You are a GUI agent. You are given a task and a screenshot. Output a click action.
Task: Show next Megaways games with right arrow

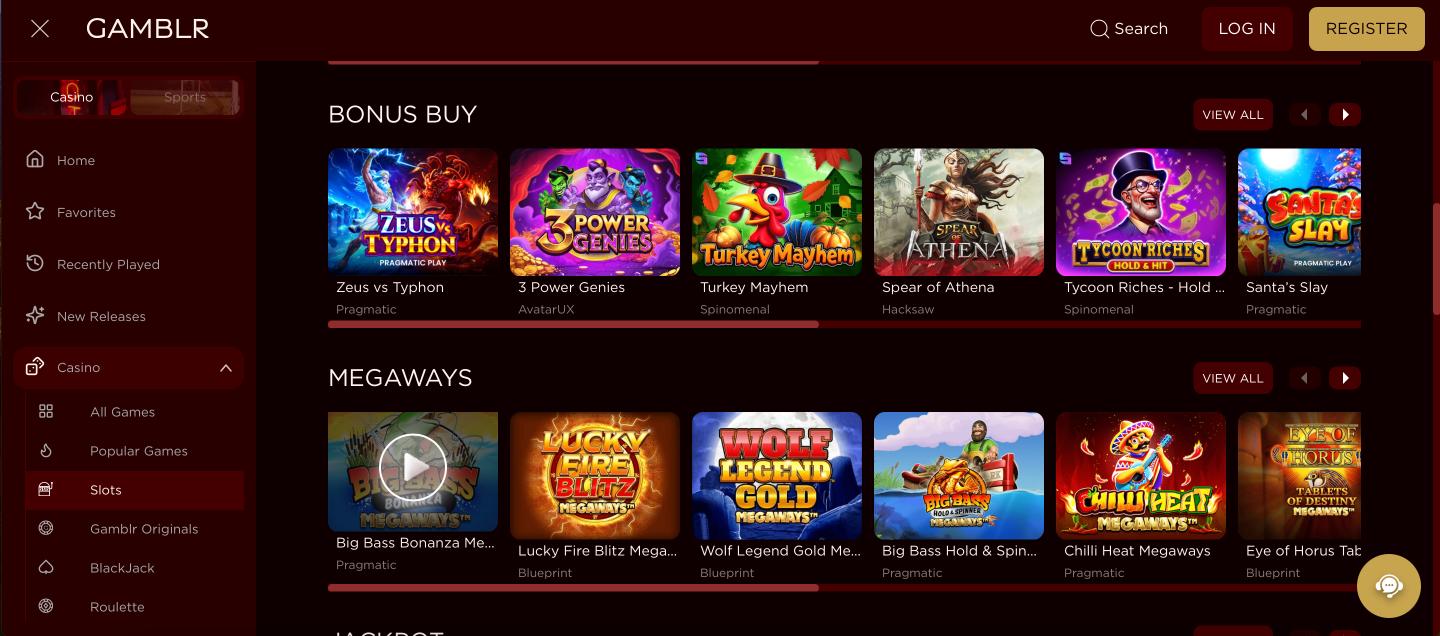1345,378
